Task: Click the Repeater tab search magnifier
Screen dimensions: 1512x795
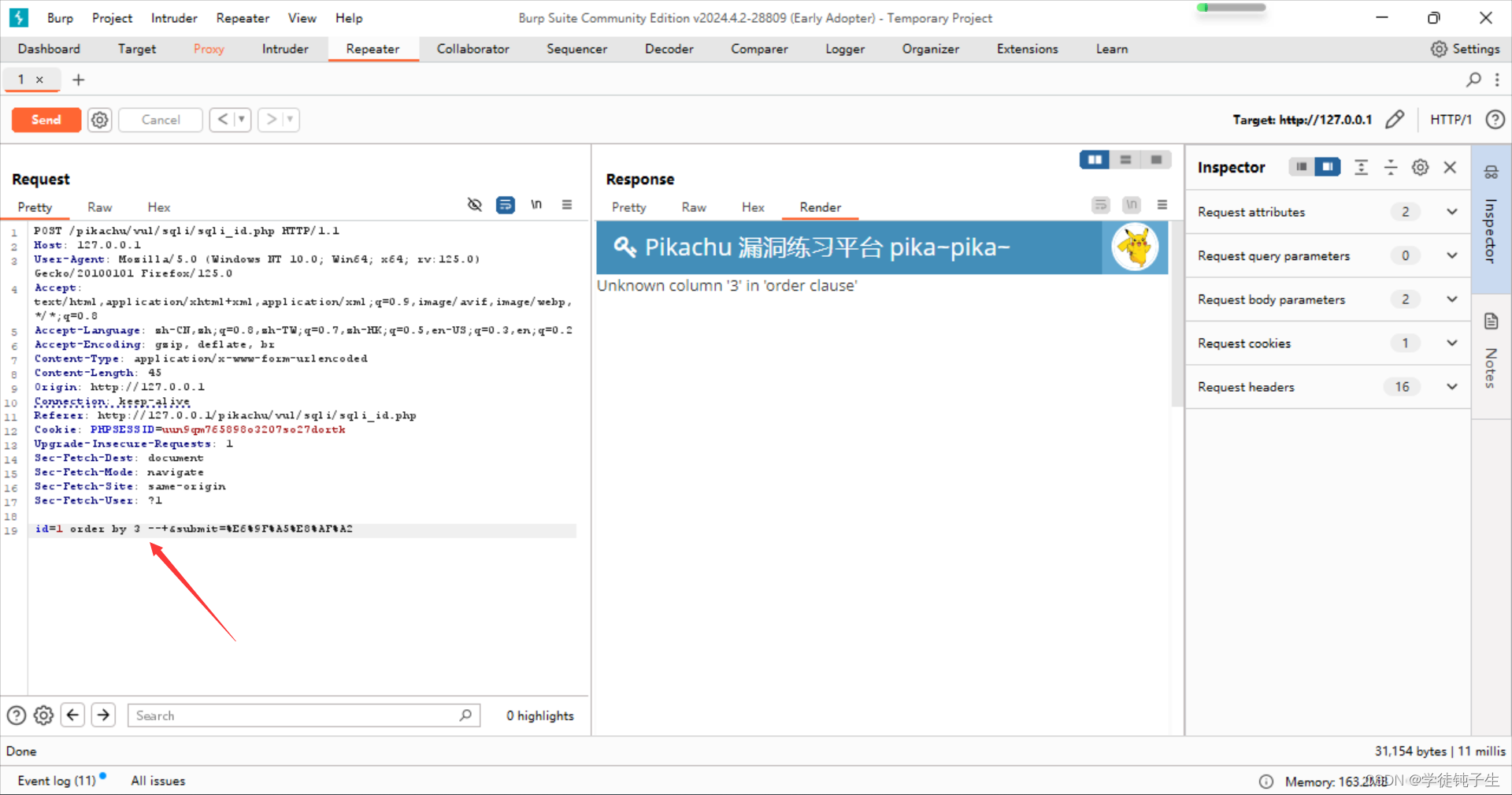Action: pyautogui.click(x=1473, y=80)
